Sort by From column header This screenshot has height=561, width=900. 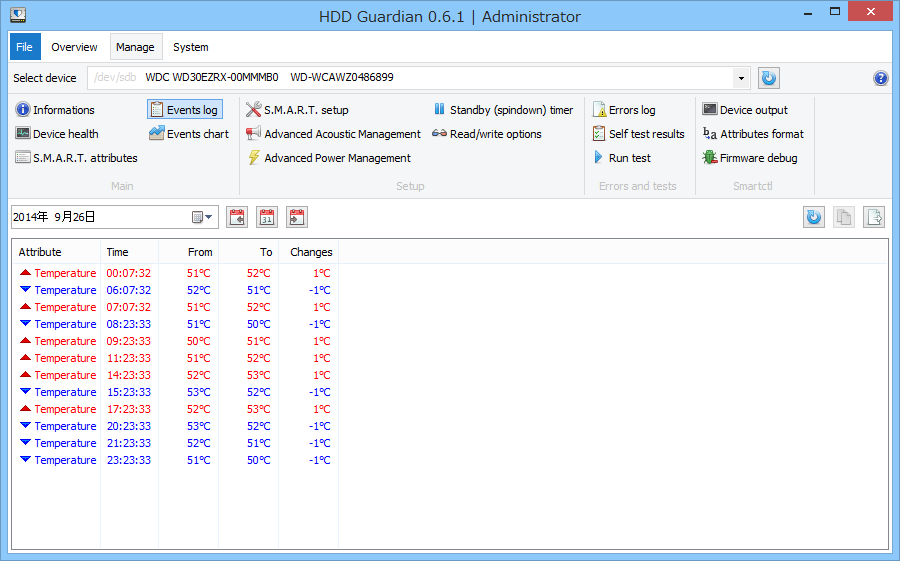(x=188, y=252)
